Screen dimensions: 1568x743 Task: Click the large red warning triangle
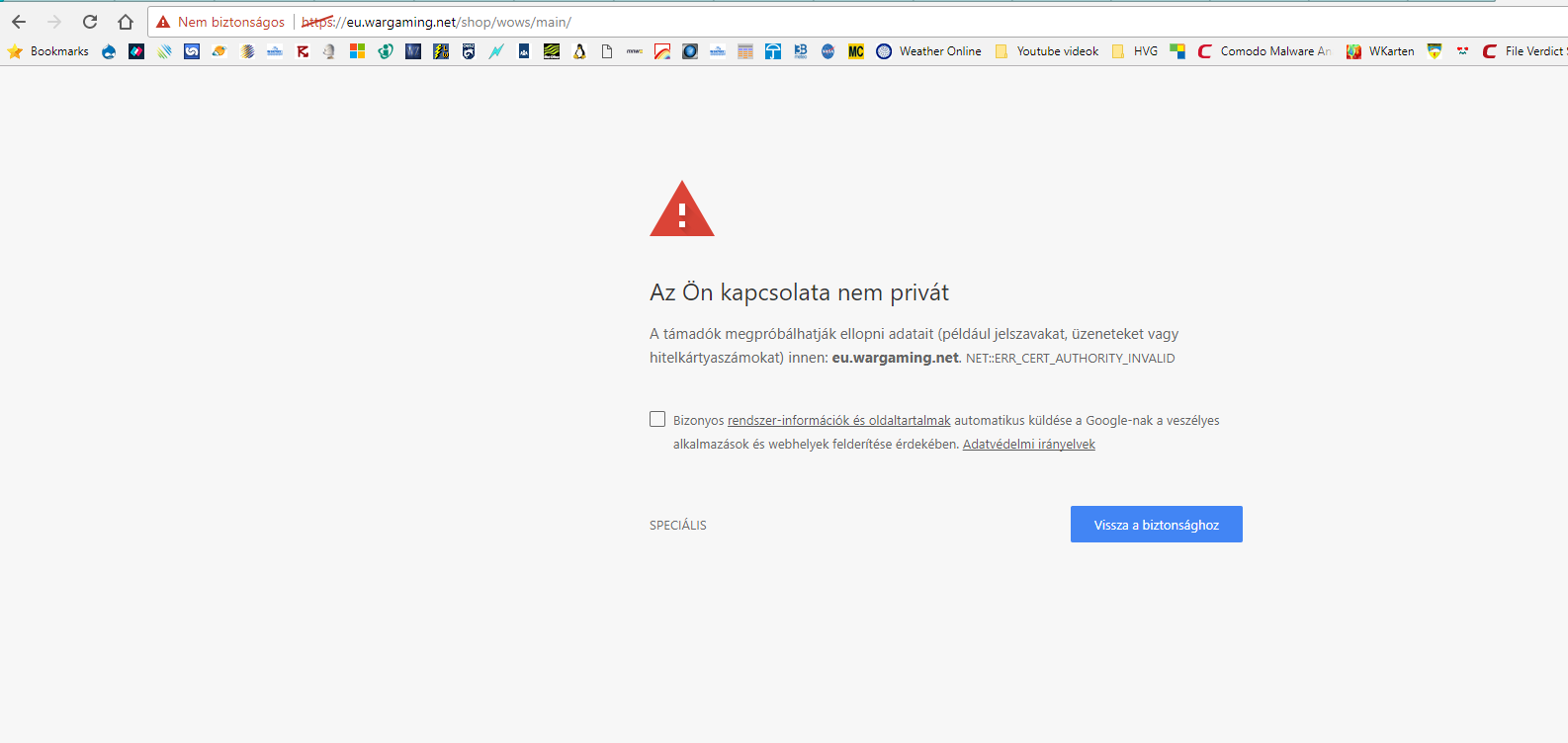click(x=682, y=208)
